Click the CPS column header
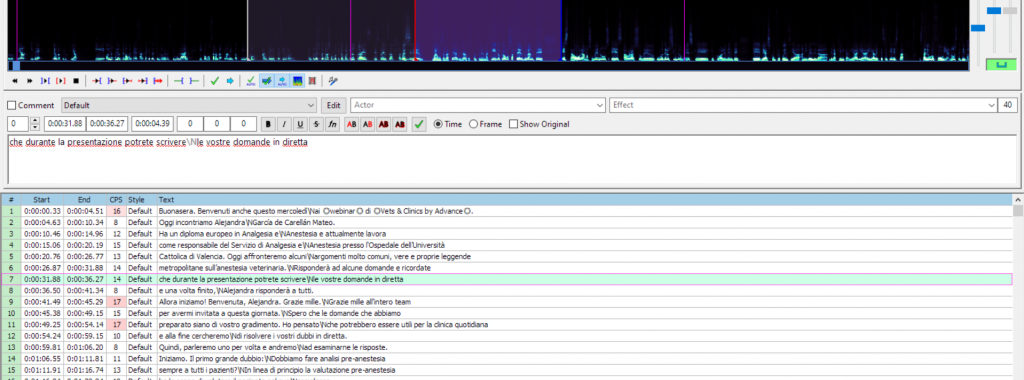This screenshot has width=1024, height=380. [x=116, y=200]
